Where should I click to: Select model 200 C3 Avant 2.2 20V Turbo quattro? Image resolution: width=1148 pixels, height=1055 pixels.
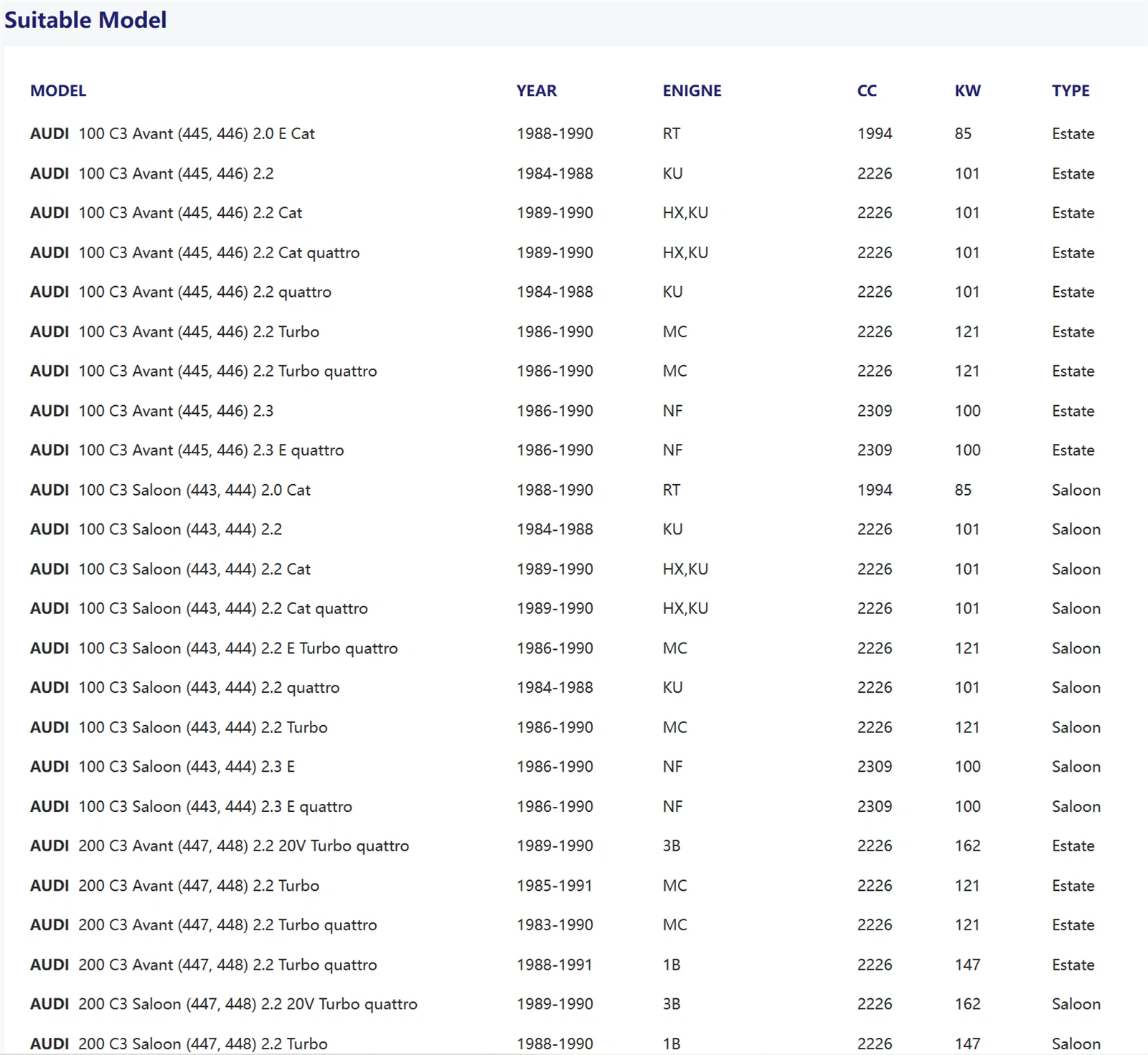tap(220, 846)
